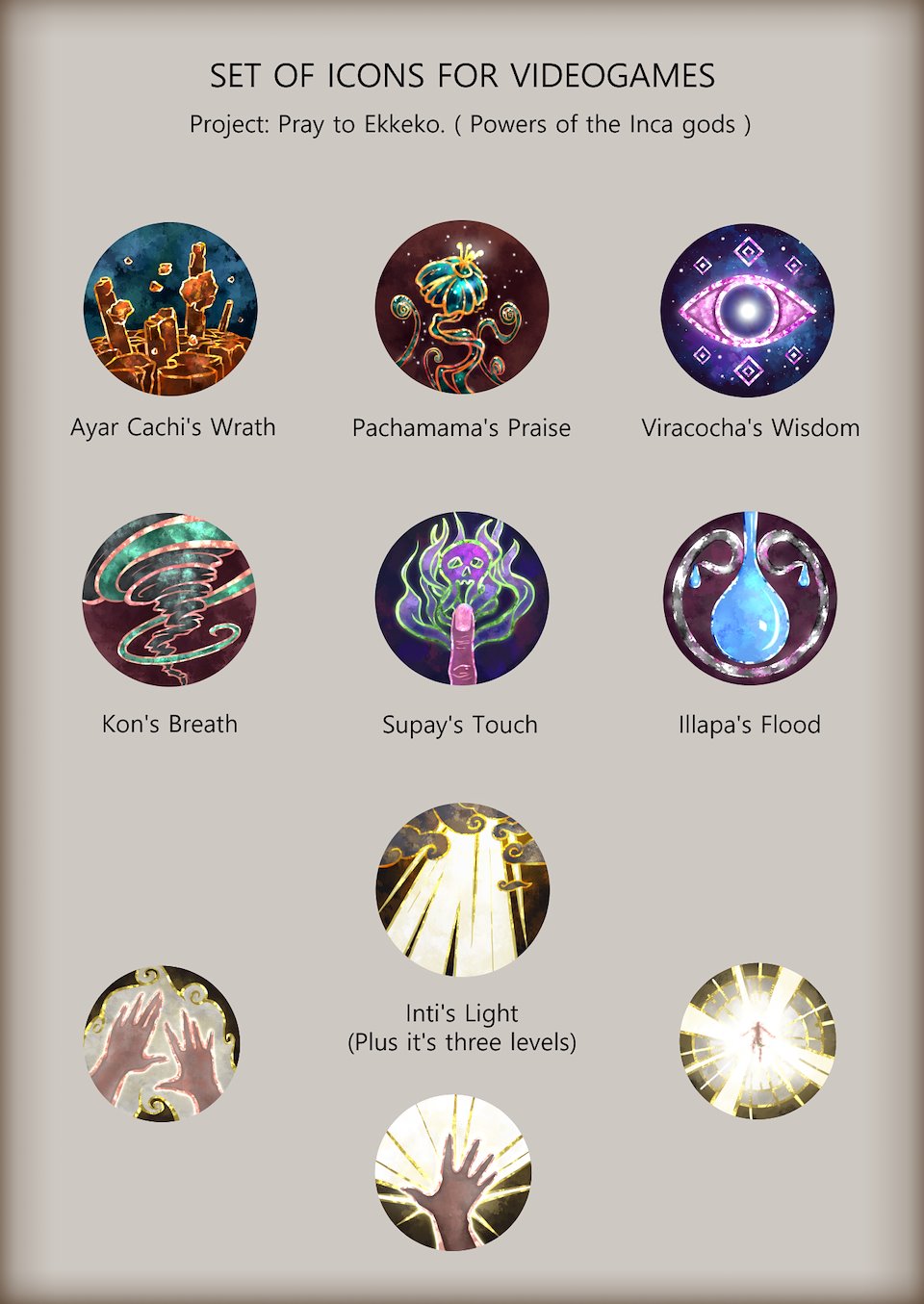The height and width of the screenshot is (1304, 924).
Task: Click the Viracocha's Wisdom purple eye icon
Action: click(748, 310)
